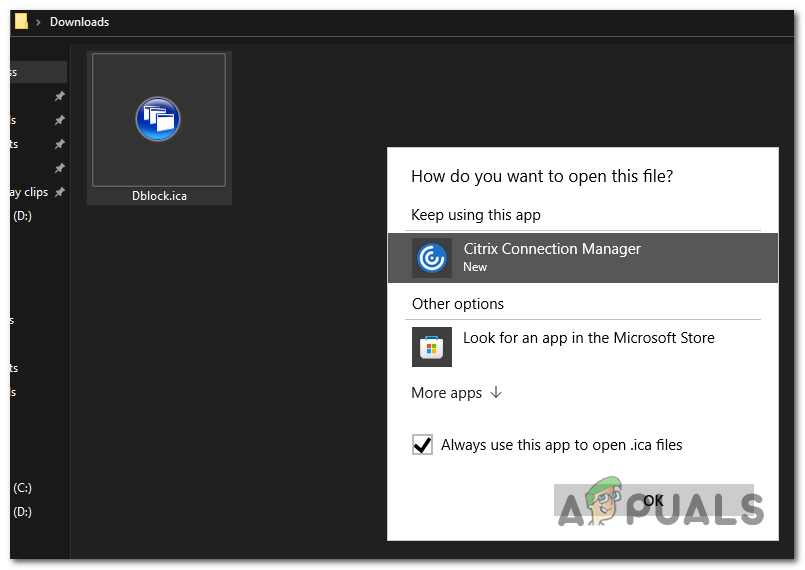Expand the address bar chevron before Downloads

(38, 22)
